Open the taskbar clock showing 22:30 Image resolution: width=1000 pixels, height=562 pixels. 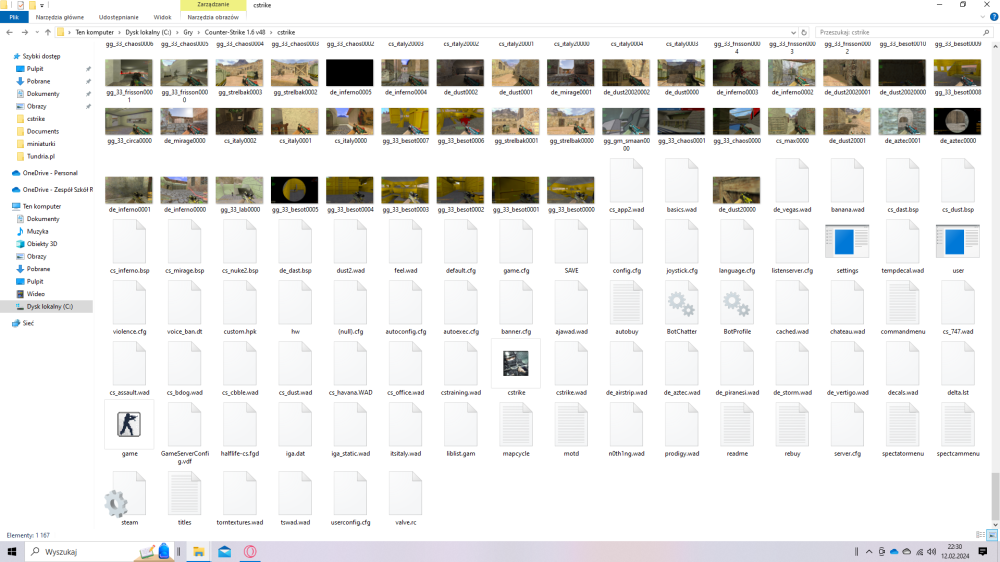point(955,552)
